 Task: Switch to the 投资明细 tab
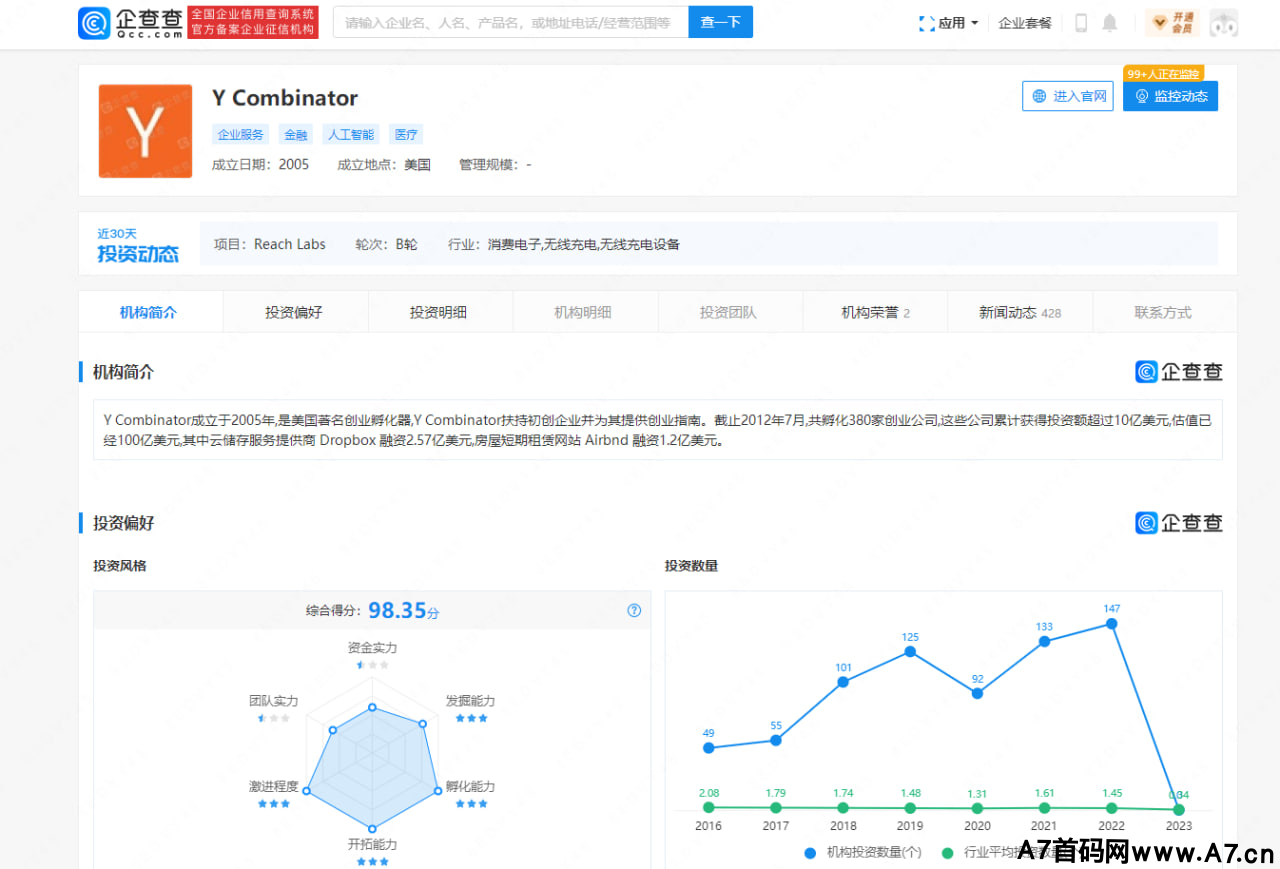[439, 312]
